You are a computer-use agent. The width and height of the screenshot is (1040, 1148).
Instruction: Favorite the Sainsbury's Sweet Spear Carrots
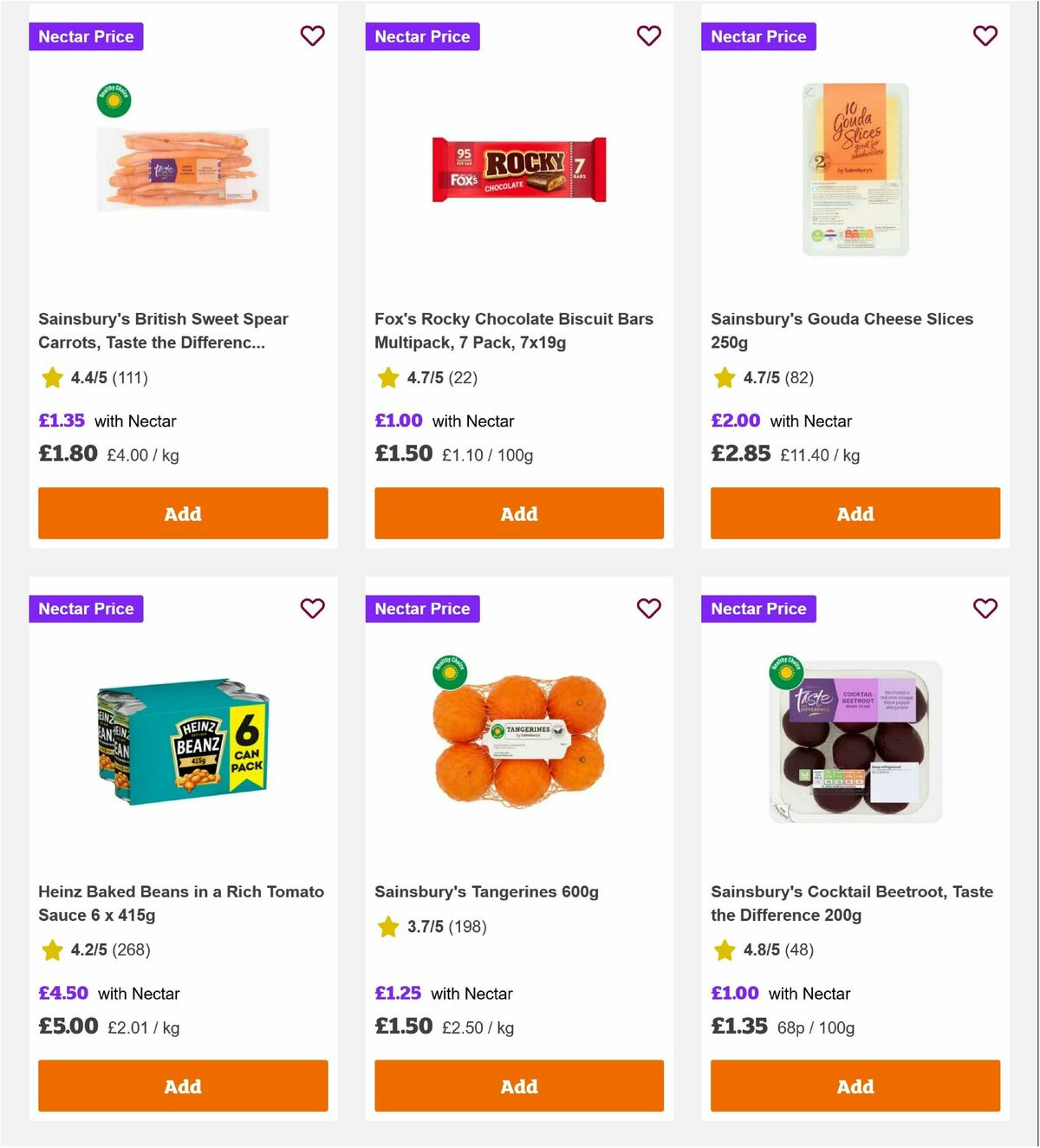tap(312, 36)
